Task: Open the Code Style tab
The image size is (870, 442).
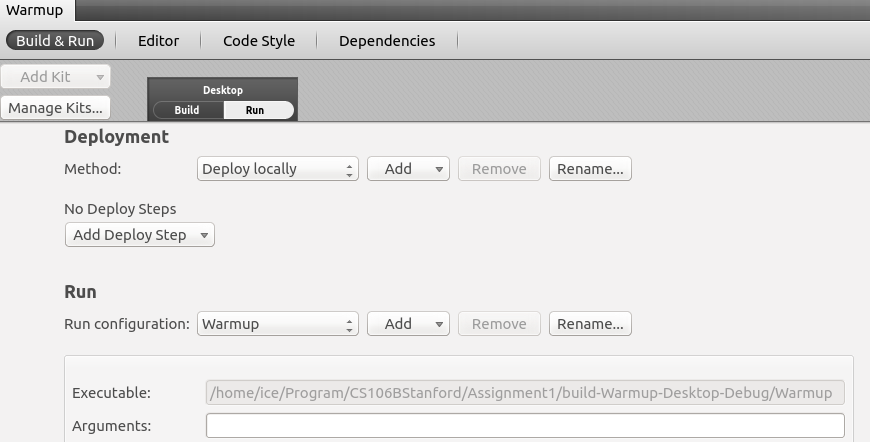Action: (259, 40)
